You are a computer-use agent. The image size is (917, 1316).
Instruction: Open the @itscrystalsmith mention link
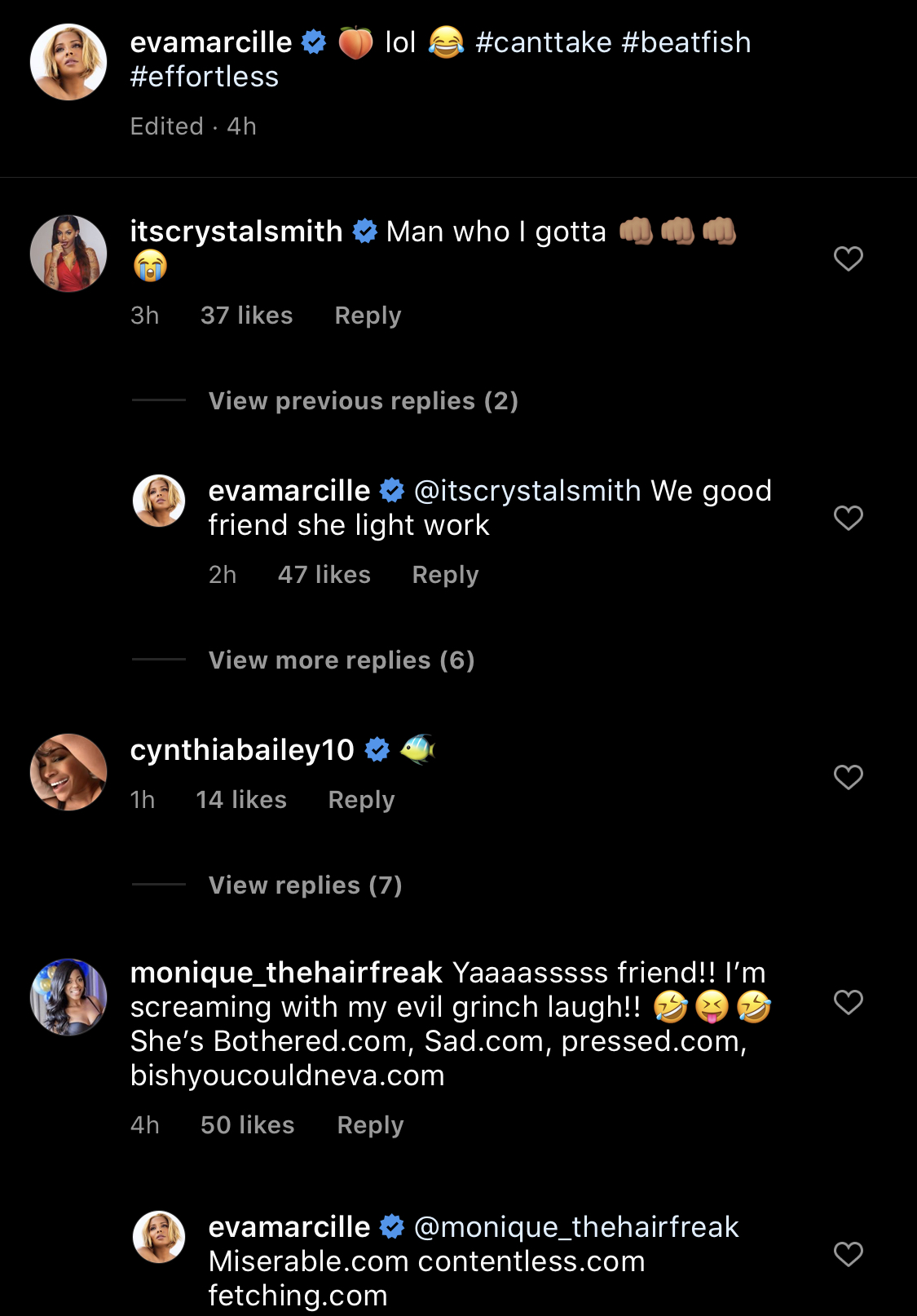pyautogui.click(x=527, y=491)
